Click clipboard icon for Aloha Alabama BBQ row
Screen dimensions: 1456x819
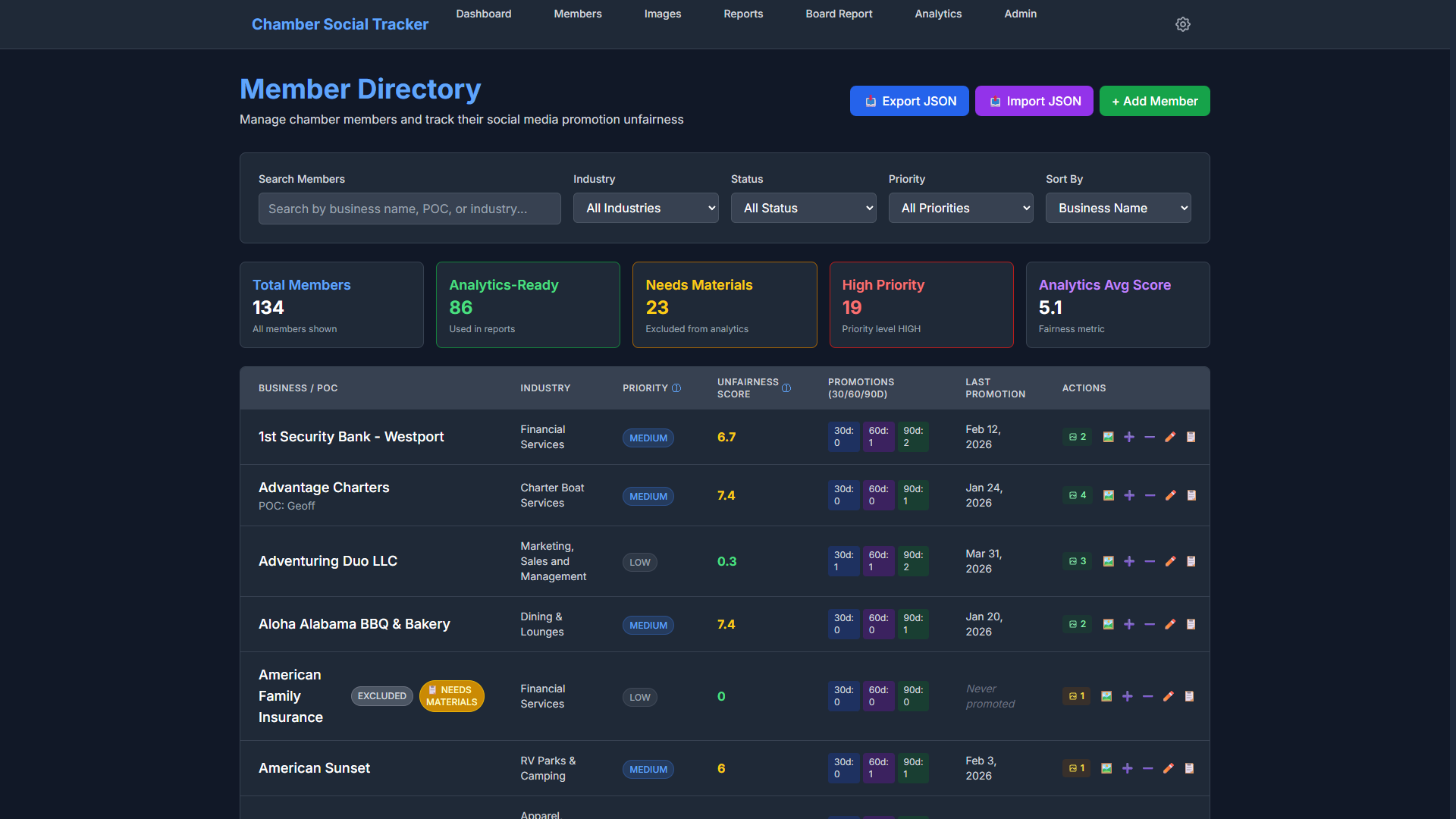click(1191, 624)
